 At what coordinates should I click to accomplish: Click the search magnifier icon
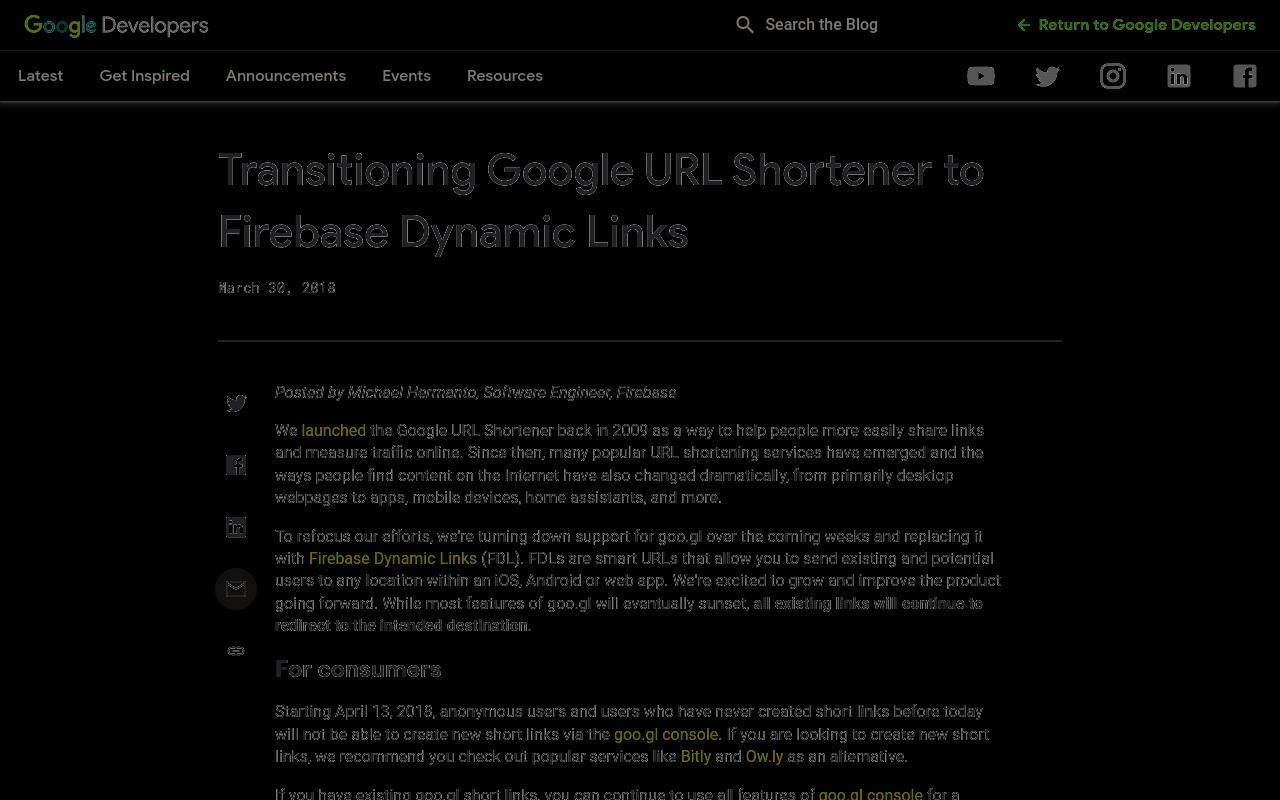[x=745, y=25]
